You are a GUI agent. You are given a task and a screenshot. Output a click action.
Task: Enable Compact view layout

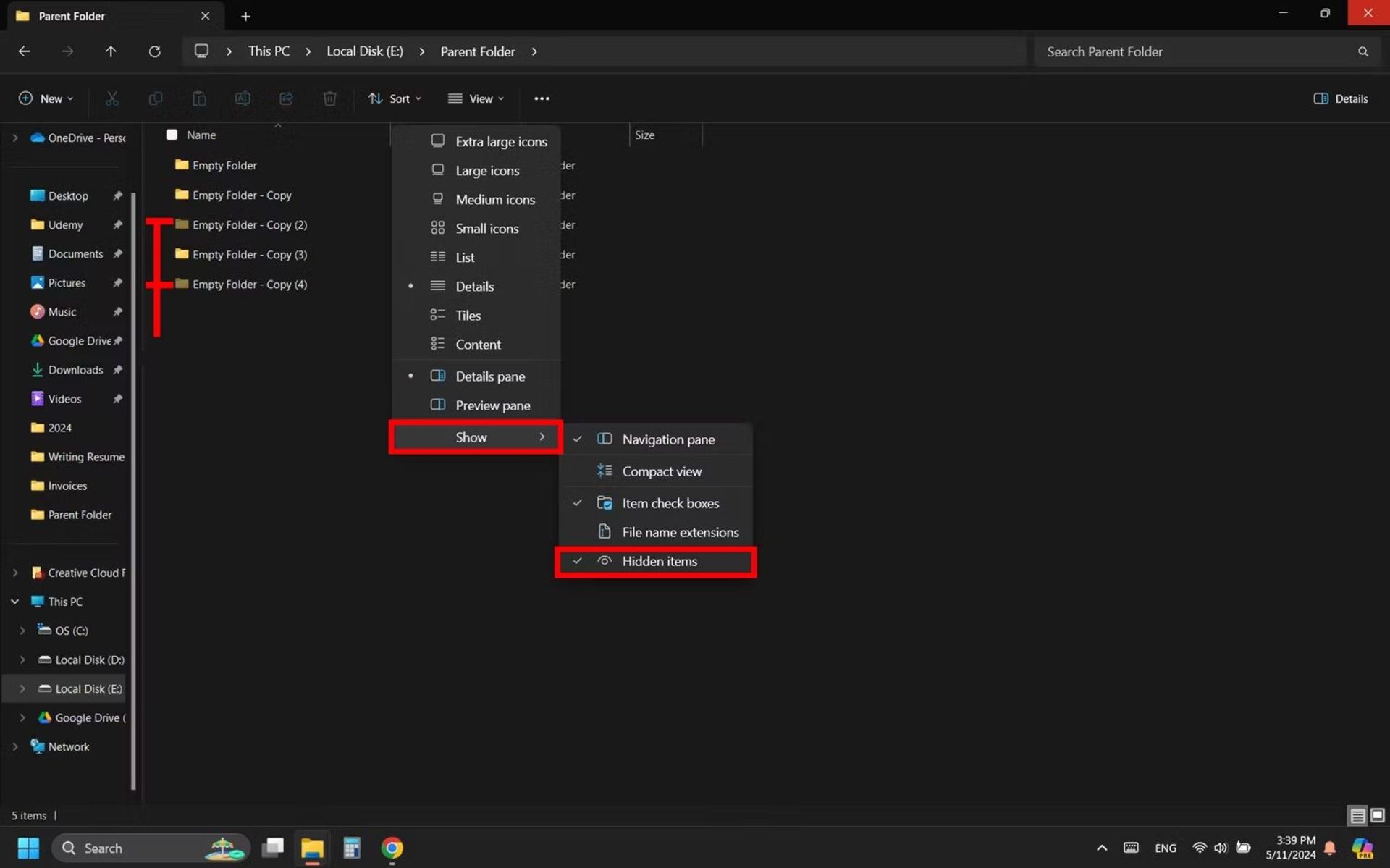point(662,470)
